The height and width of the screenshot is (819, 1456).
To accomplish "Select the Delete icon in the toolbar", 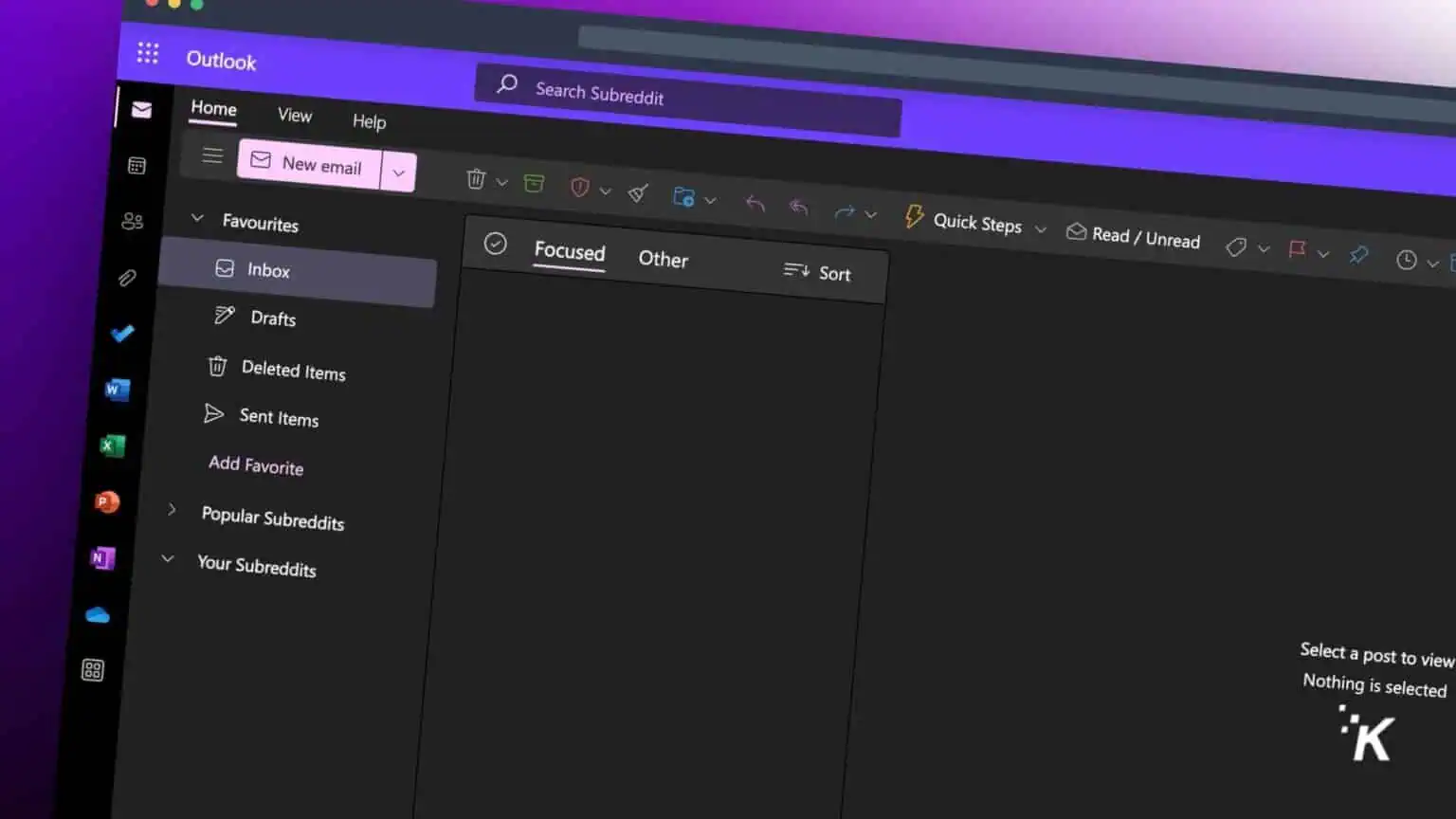I will point(474,179).
